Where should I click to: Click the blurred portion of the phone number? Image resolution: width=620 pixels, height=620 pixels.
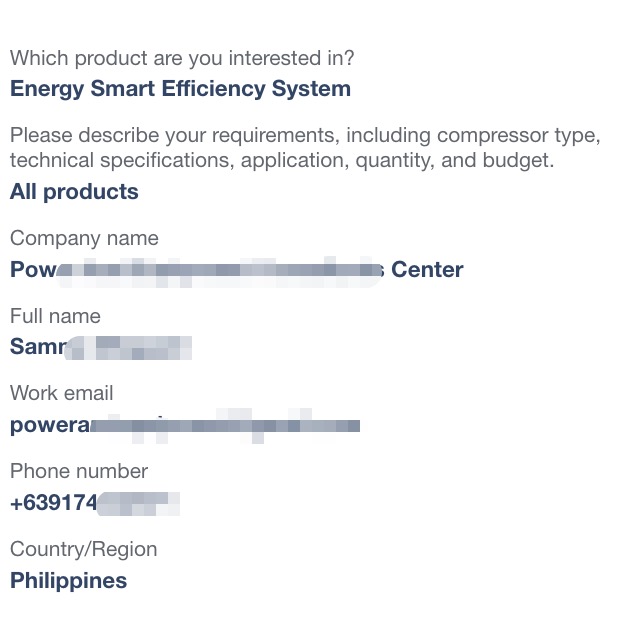[x=138, y=504]
